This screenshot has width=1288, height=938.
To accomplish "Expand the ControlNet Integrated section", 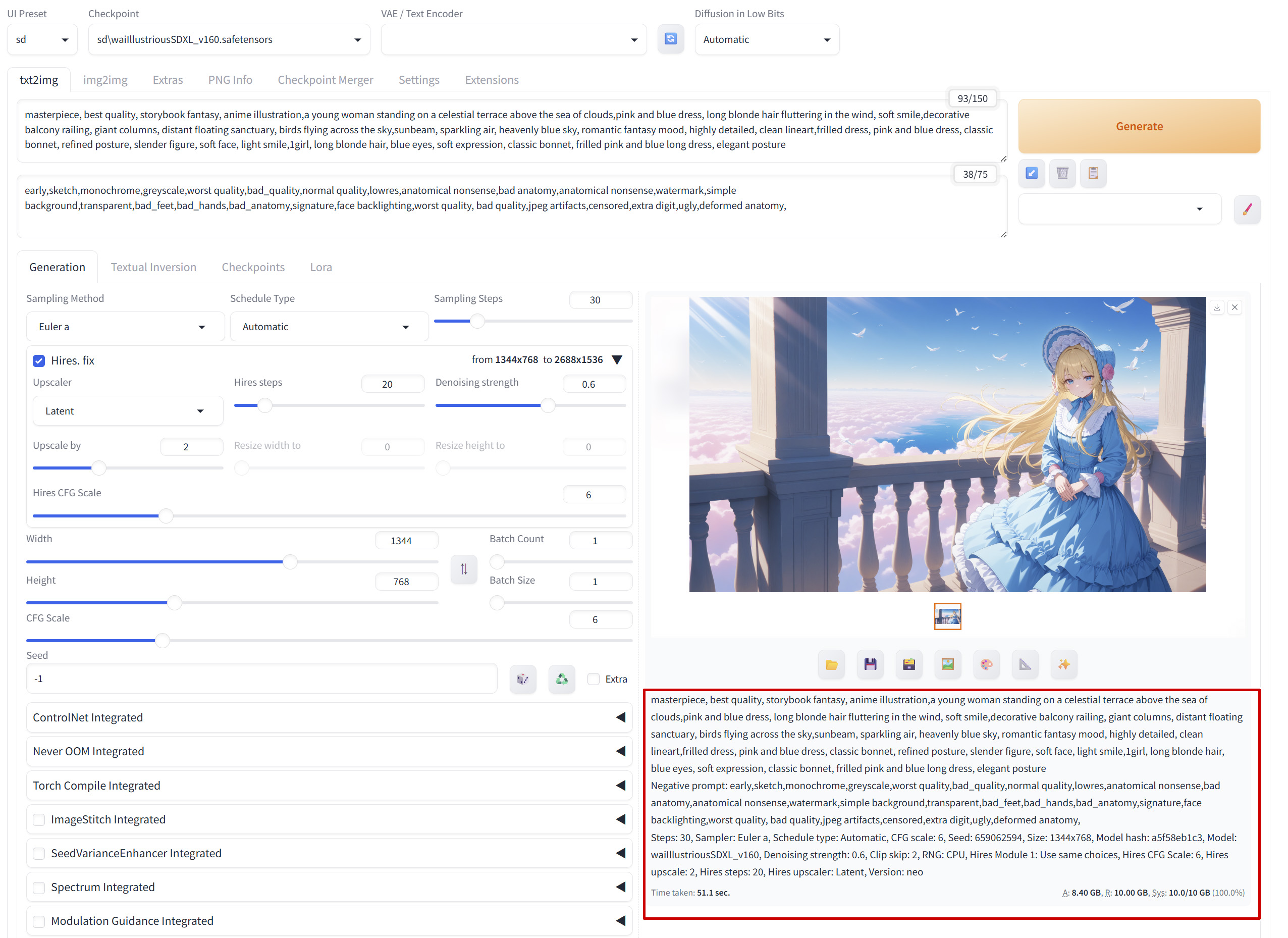I will (x=329, y=717).
